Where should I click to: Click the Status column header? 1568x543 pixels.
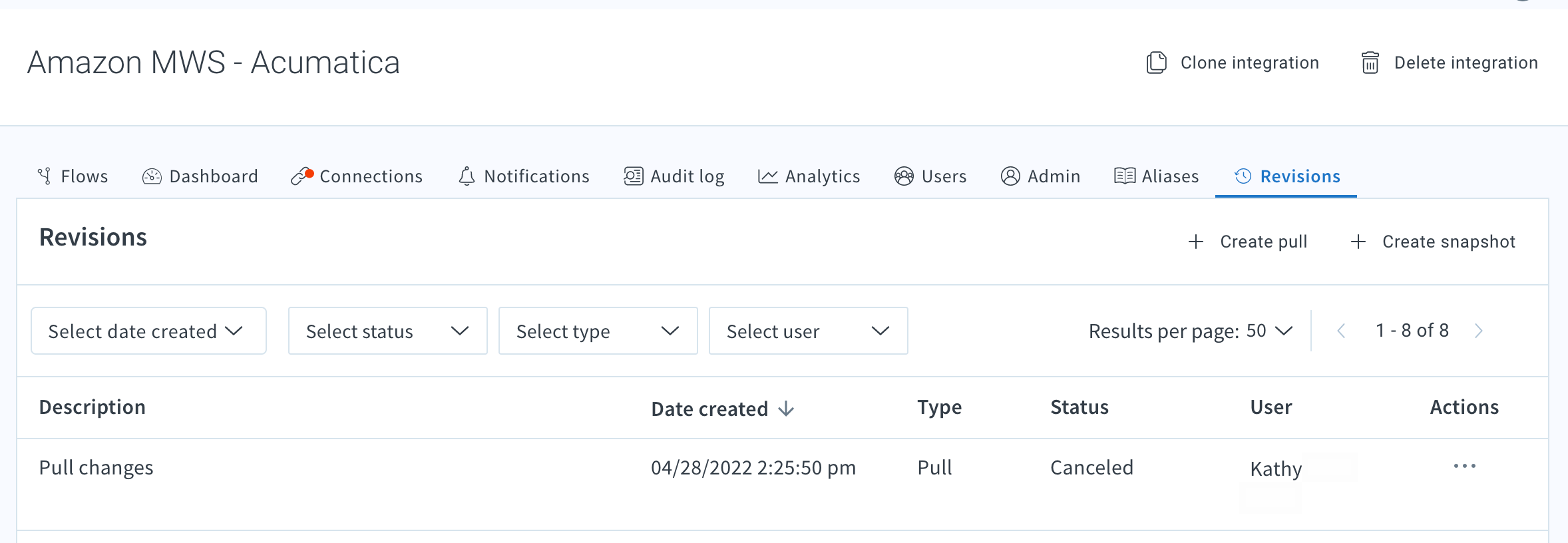click(1079, 407)
